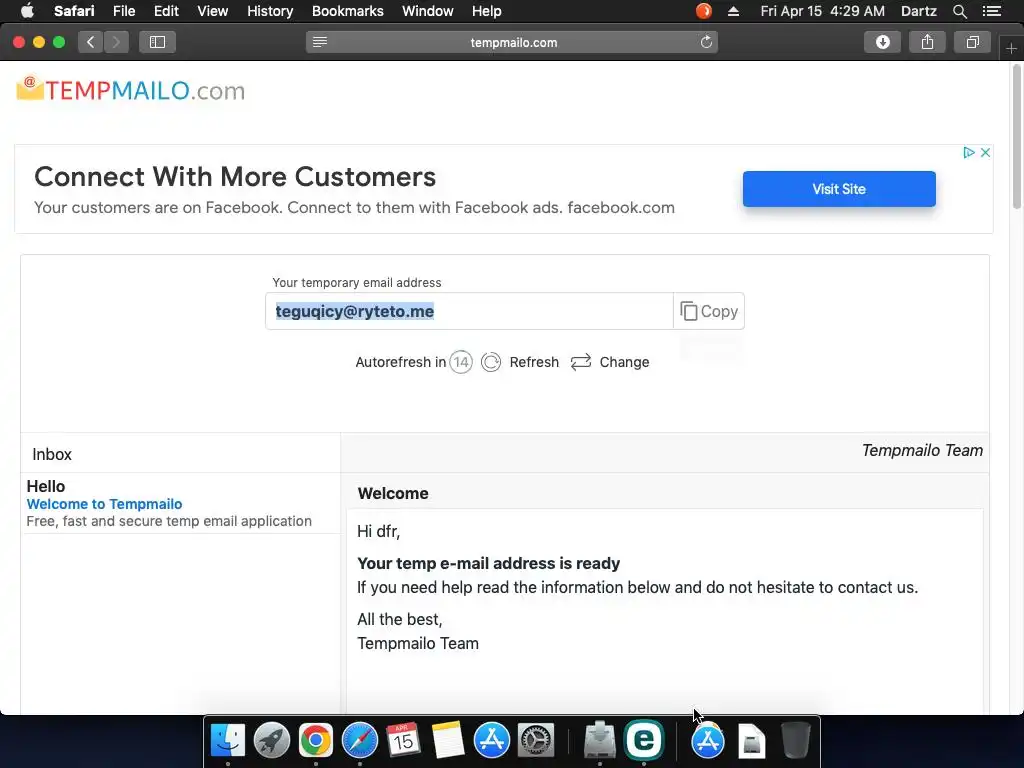Open the File menu
Image resolution: width=1024 pixels, height=768 pixels.
tap(124, 11)
